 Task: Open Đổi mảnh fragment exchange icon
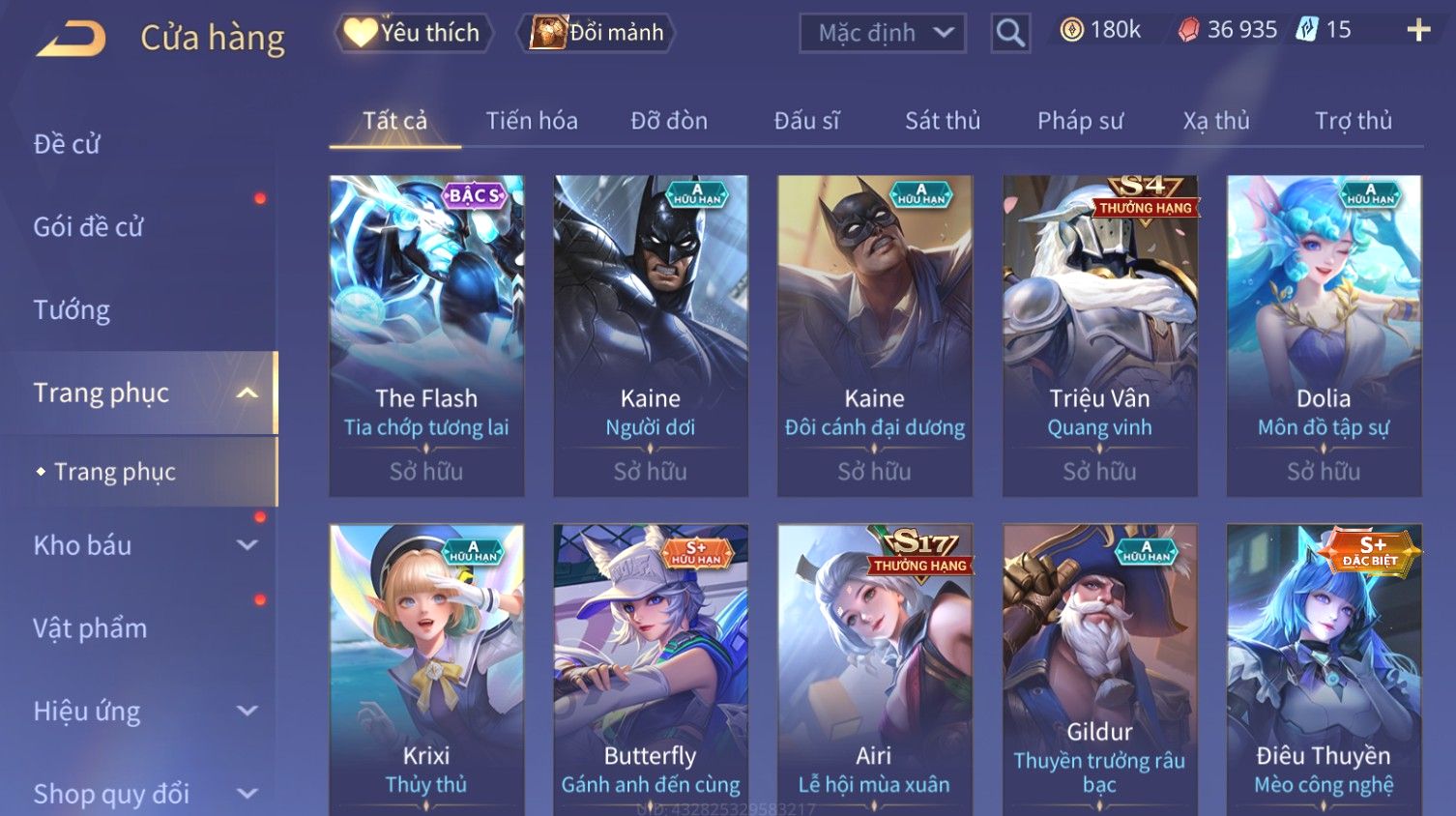coord(548,33)
